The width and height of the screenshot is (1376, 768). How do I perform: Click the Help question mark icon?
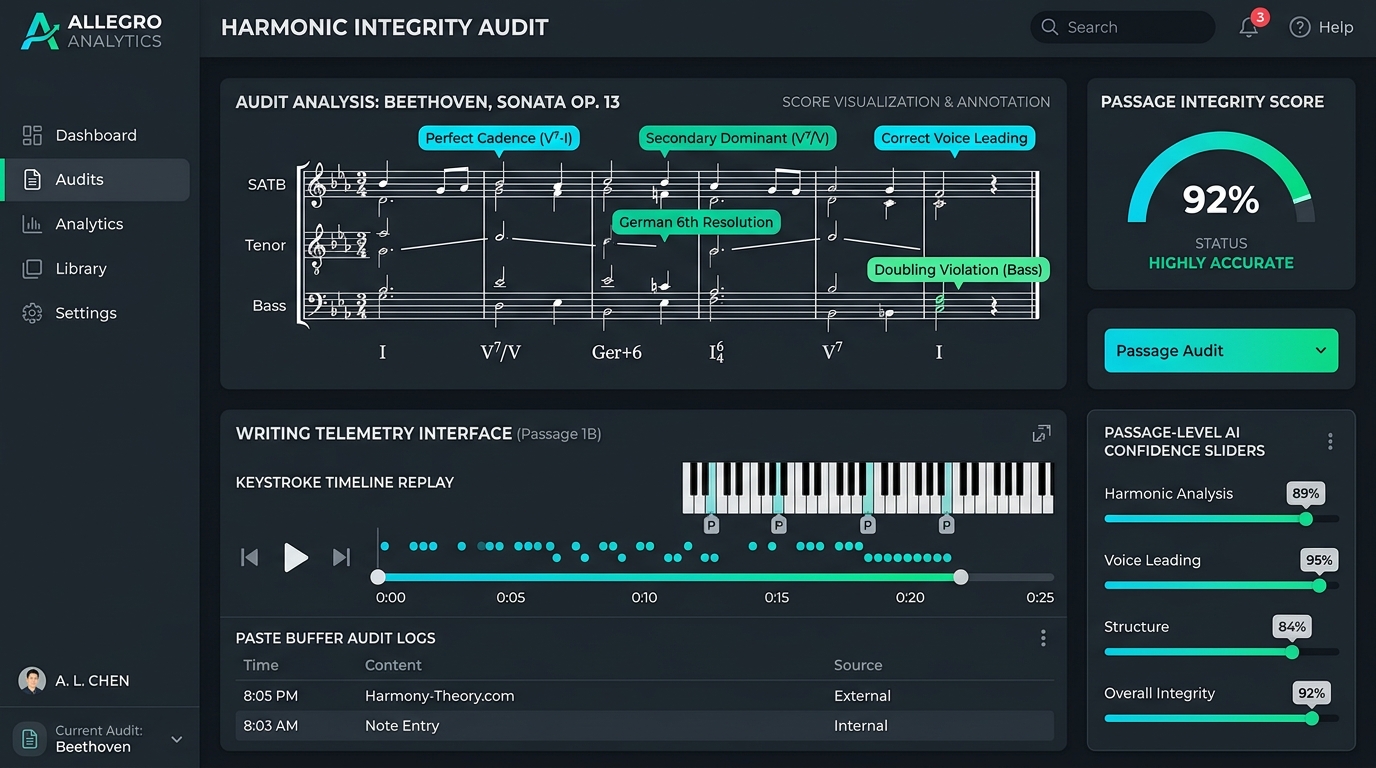(x=1300, y=28)
